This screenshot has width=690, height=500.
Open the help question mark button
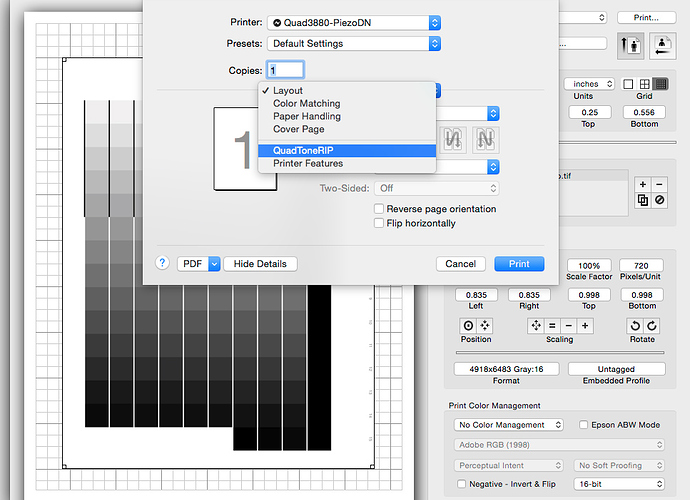click(162, 263)
